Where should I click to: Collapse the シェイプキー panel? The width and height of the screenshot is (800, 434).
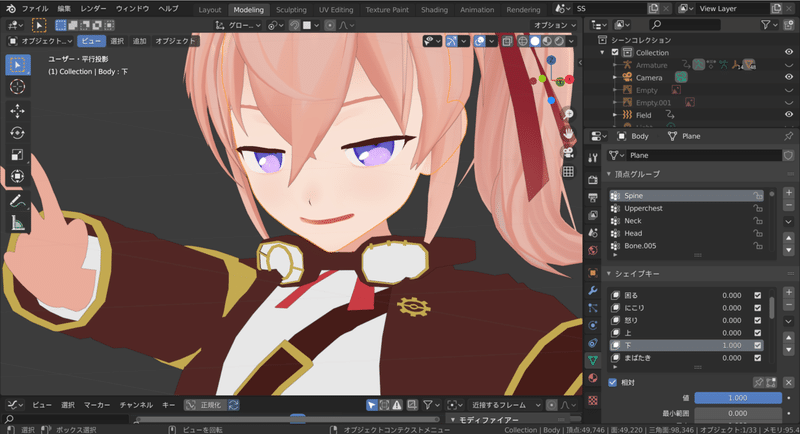tap(609, 274)
